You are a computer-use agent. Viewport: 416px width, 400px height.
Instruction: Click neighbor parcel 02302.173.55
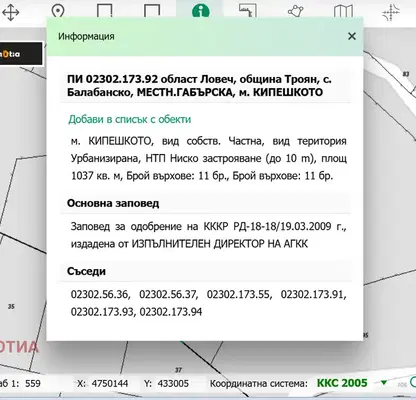tap(239, 294)
